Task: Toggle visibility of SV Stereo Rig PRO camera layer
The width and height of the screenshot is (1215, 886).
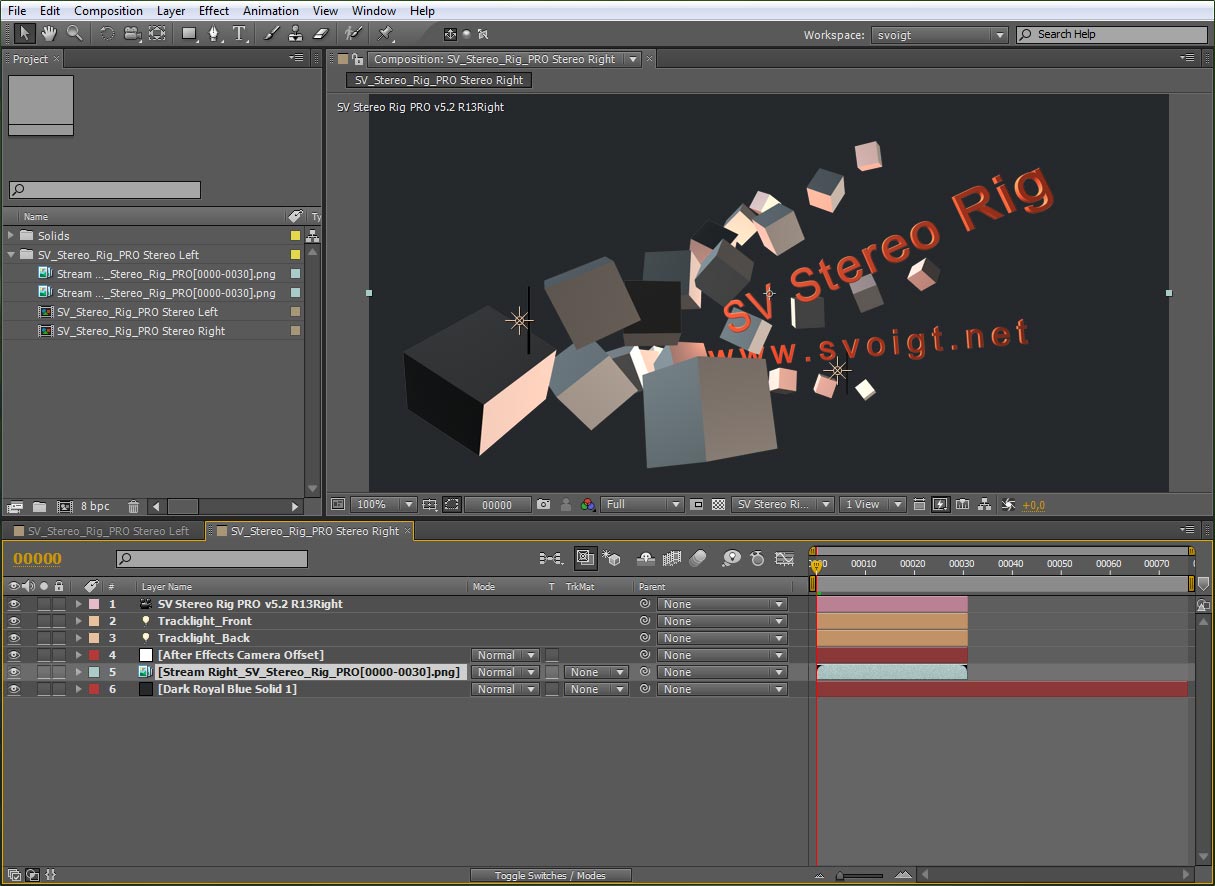Action: [x=14, y=604]
